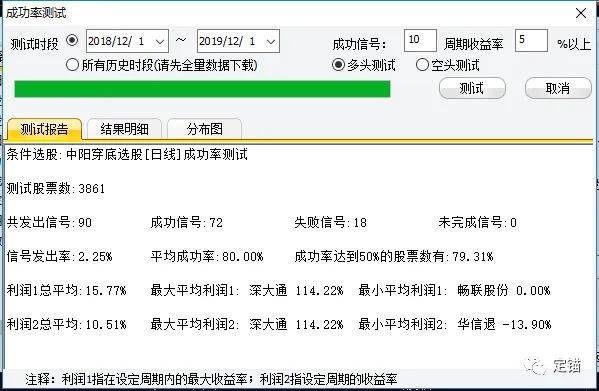Close the 成功率测试 dialog
This screenshot has width=599, height=391.
coord(581,13)
